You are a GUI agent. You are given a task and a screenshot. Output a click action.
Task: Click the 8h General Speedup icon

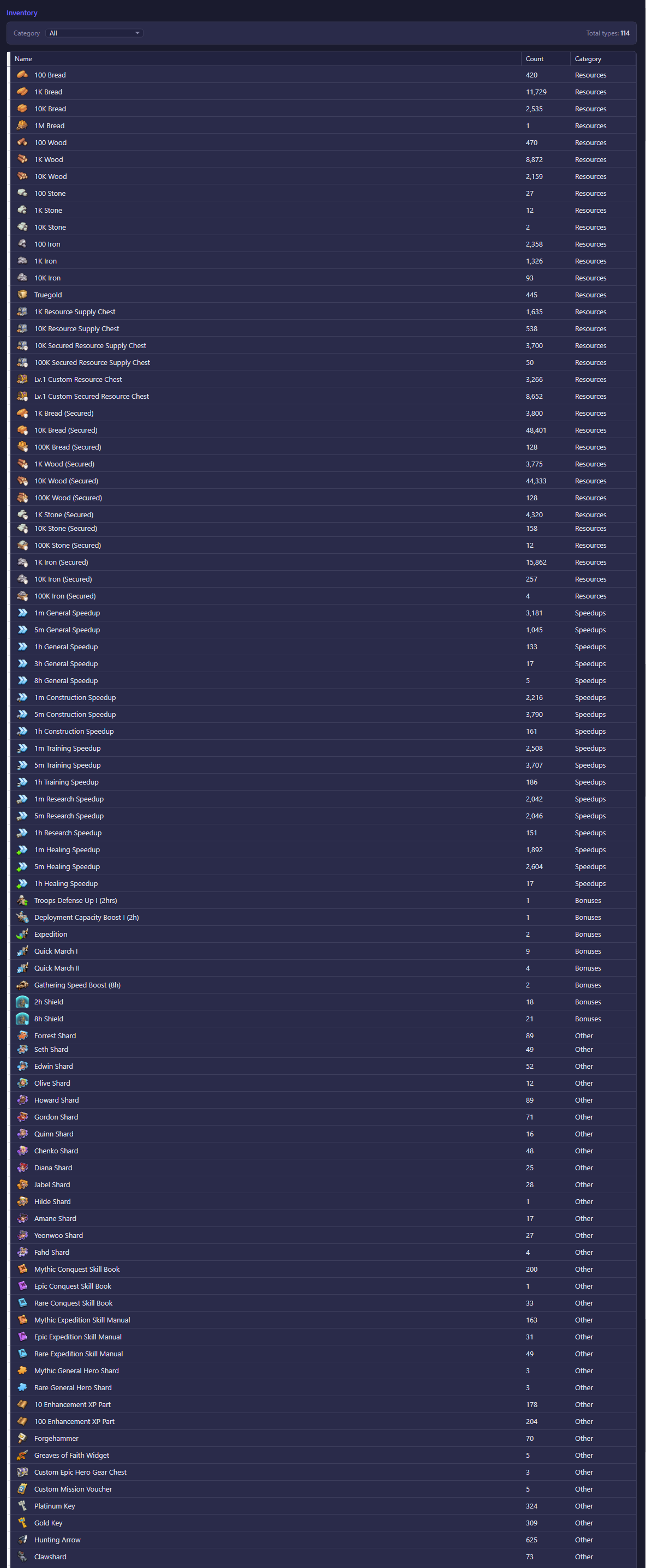(22, 681)
